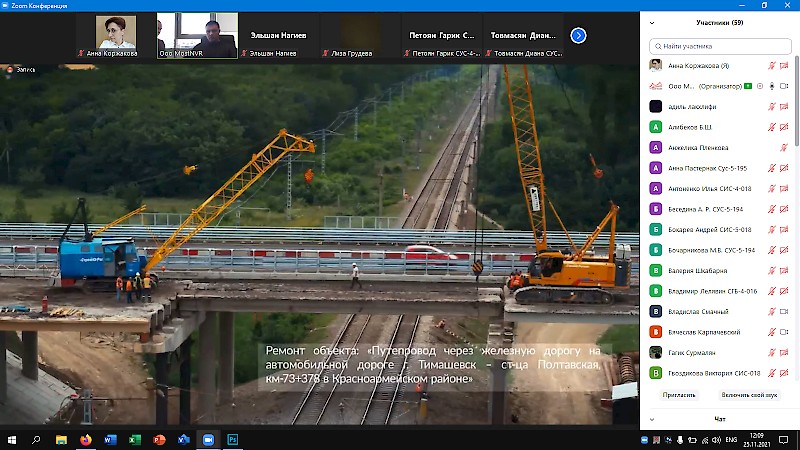Click the Найти участника search field
This screenshot has height=450, width=800.
pos(720,46)
